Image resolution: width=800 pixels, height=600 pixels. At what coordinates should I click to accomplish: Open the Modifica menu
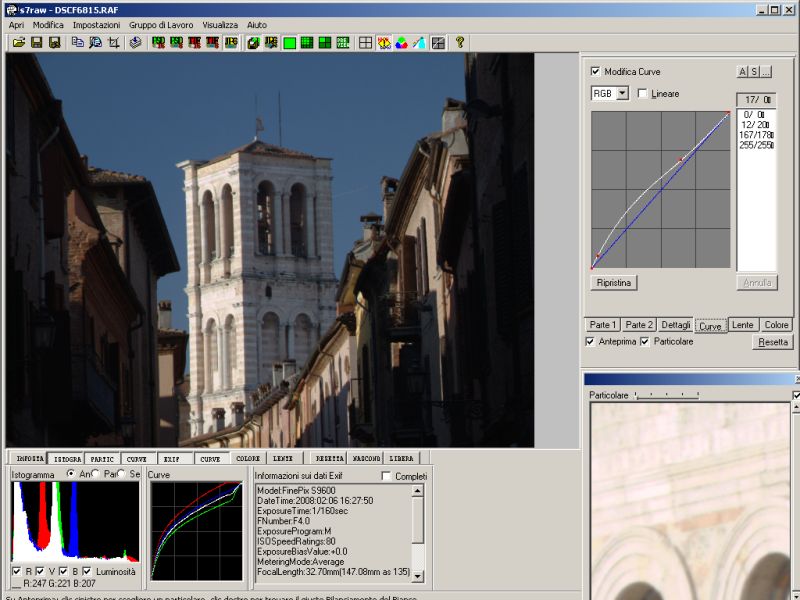click(x=48, y=25)
